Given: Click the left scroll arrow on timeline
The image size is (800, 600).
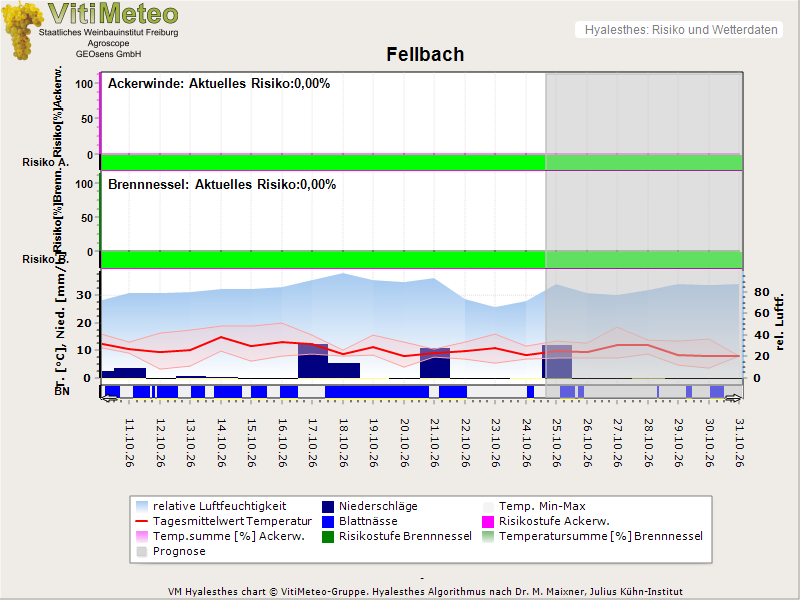Looking at the screenshot, I should [x=109, y=398].
